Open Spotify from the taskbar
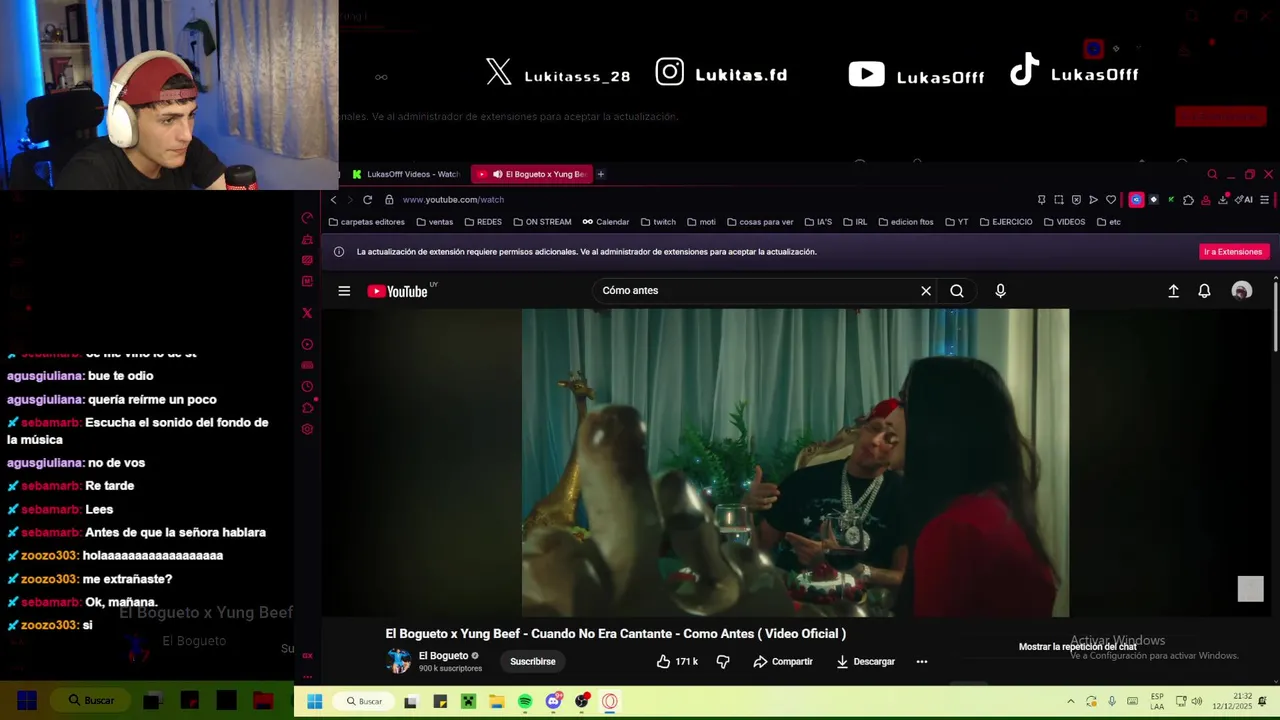Image resolution: width=1280 pixels, height=720 pixels. click(525, 702)
